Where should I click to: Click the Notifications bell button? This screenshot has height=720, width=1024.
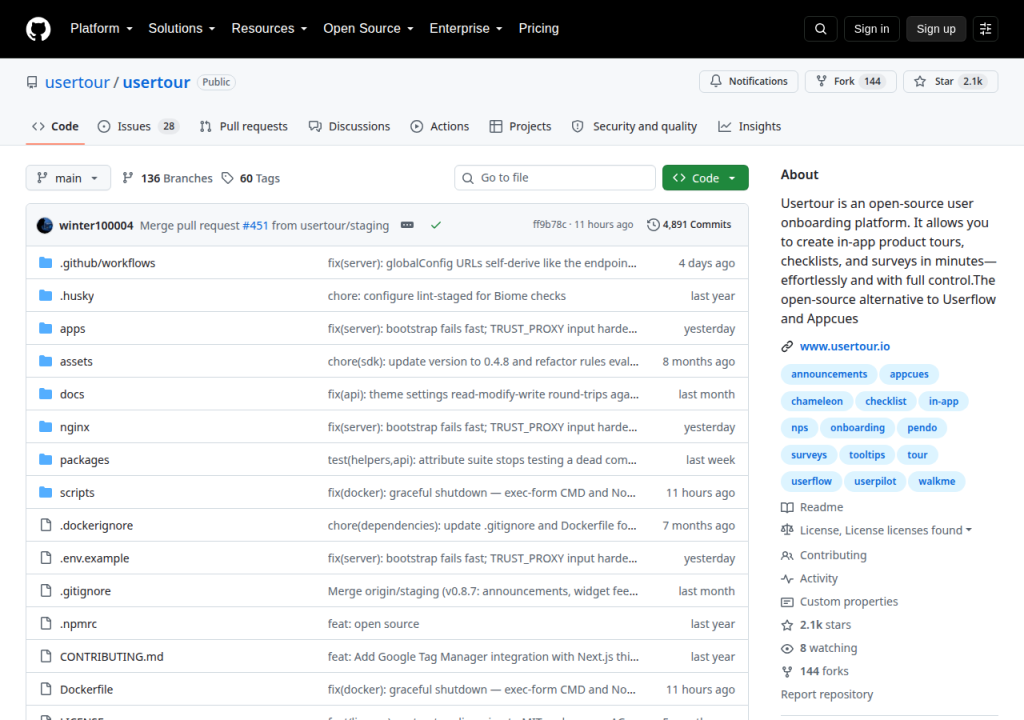tap(748, 81)
